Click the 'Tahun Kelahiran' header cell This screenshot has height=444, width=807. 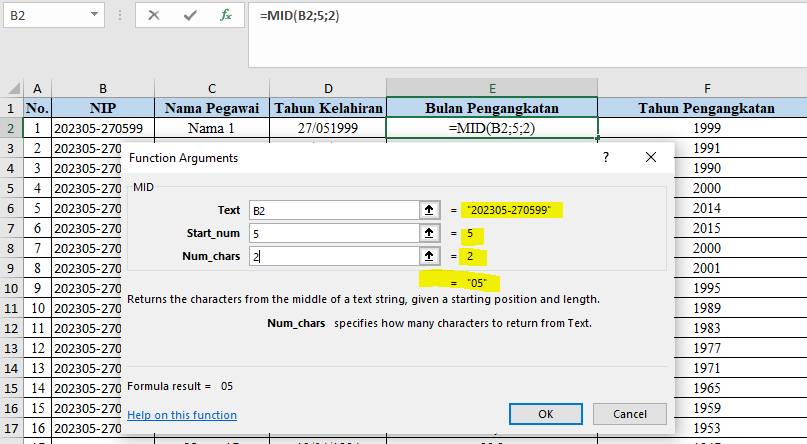click(328, 108)
